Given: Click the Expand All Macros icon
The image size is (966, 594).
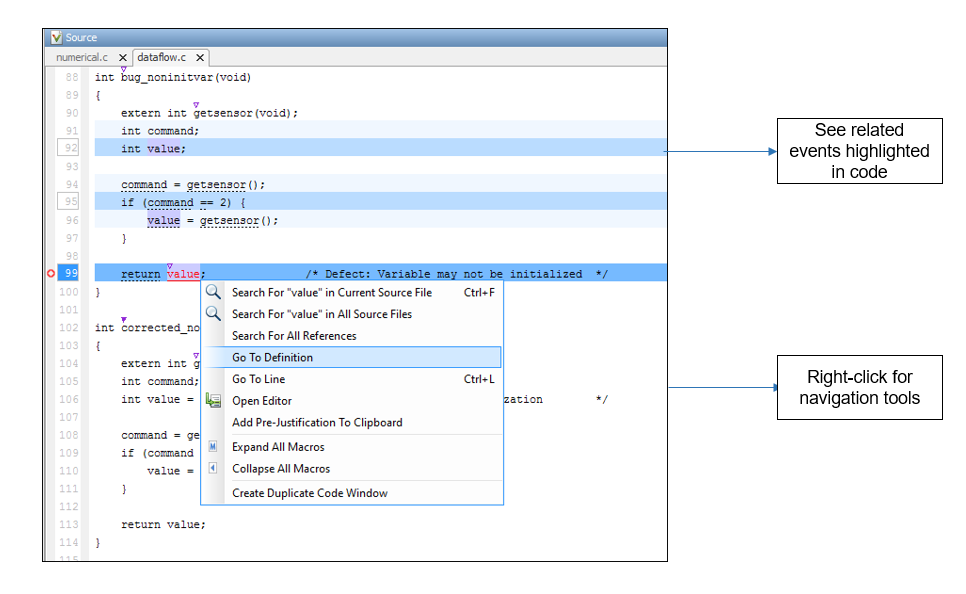Looking at the screenshot, I should pos(213,447).
